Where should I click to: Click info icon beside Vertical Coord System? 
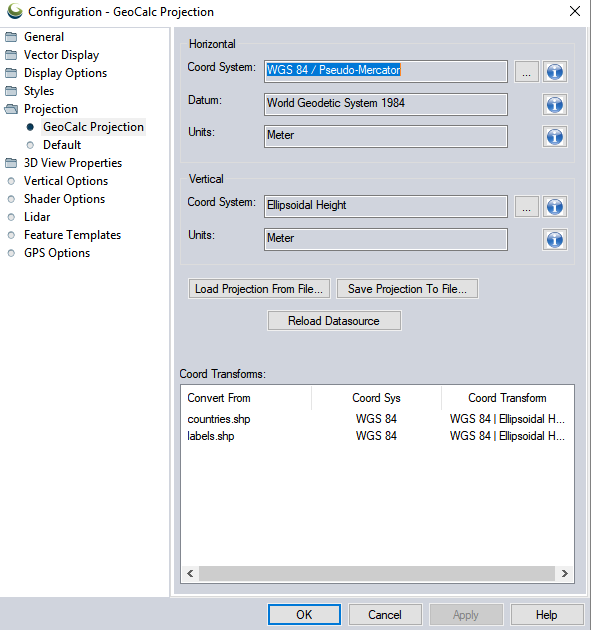coord(554,207)
